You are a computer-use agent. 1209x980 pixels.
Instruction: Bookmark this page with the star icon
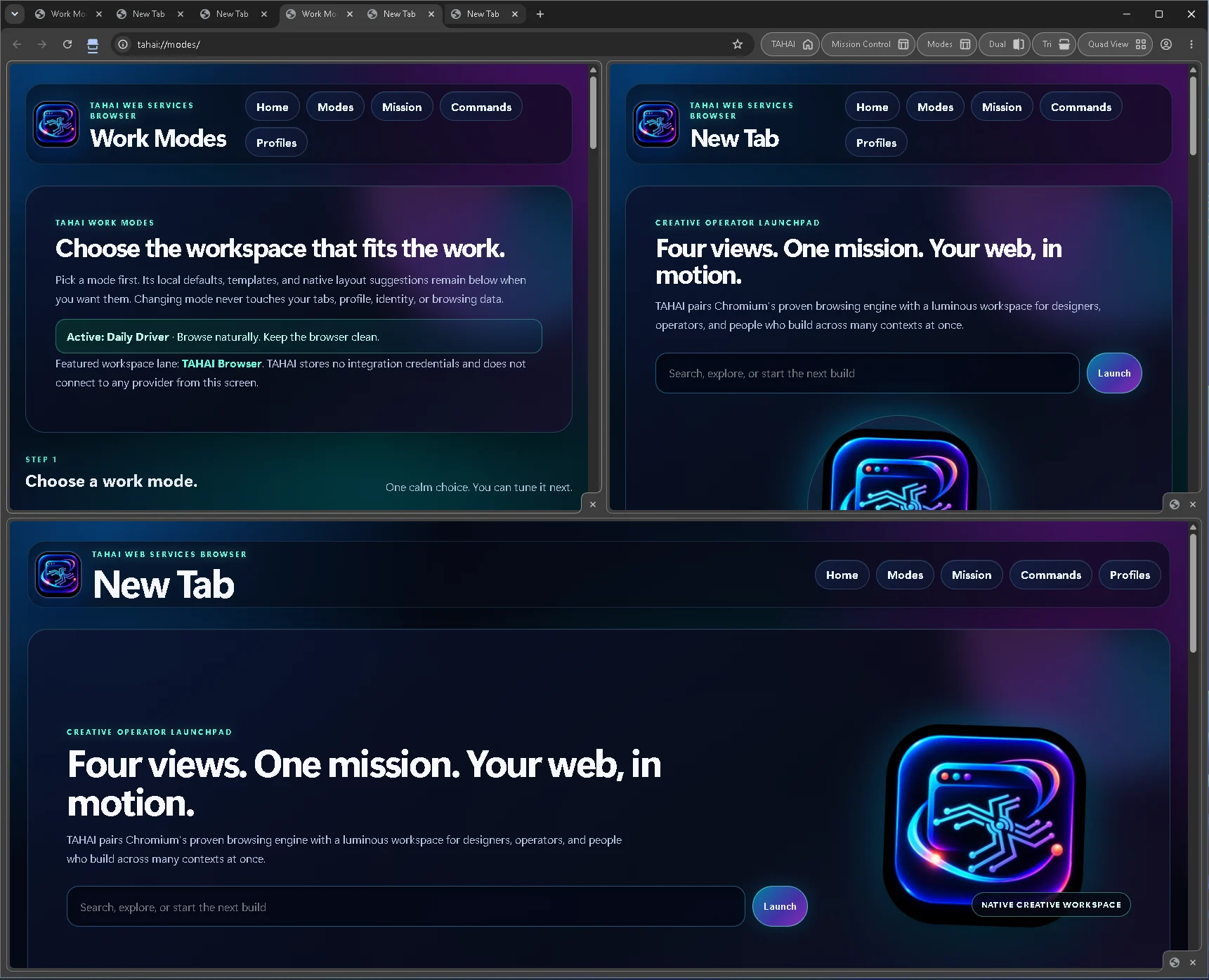point(738,44)
